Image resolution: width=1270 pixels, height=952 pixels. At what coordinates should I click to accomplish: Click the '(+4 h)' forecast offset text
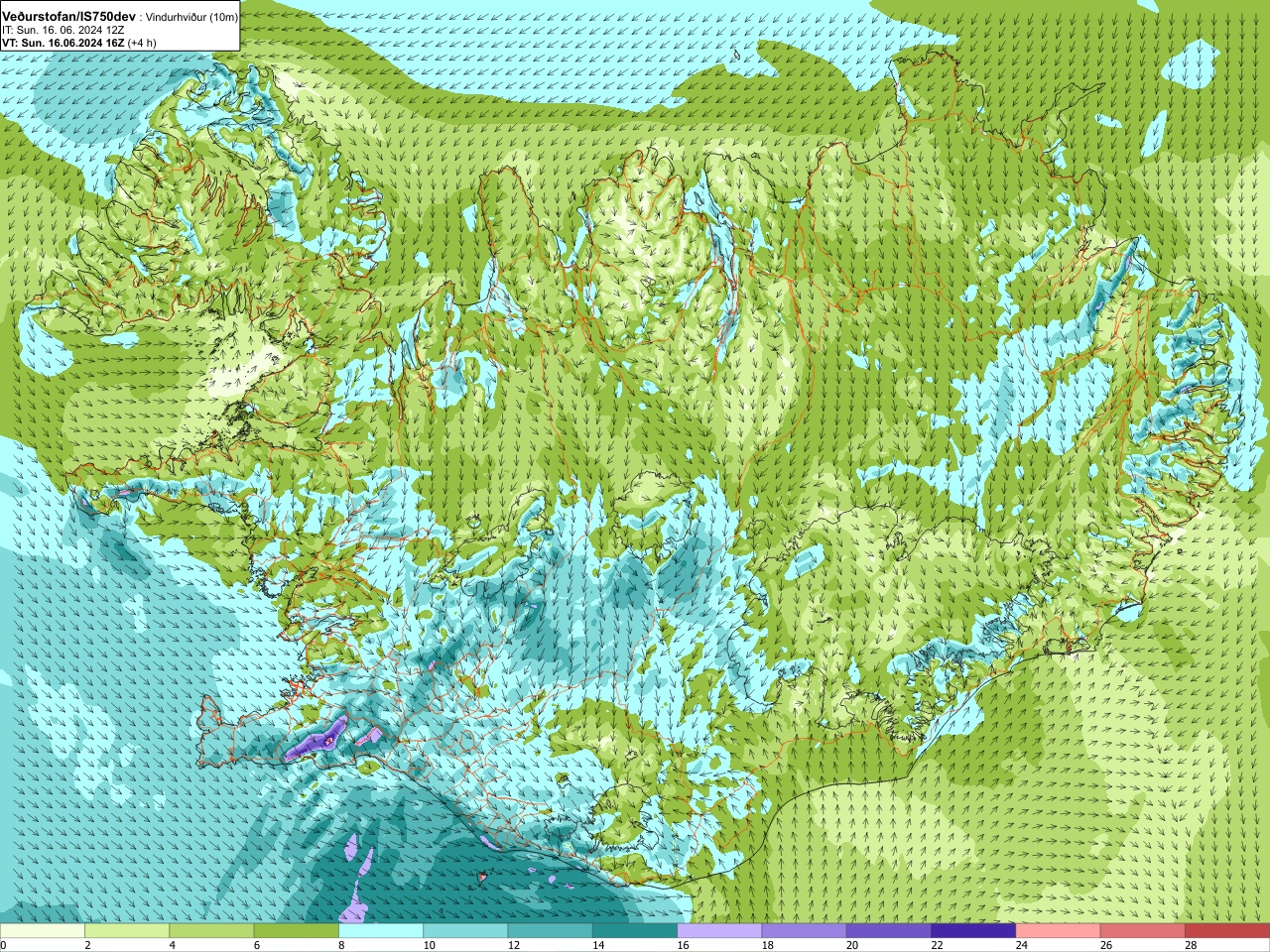click(x=142, y=43)
